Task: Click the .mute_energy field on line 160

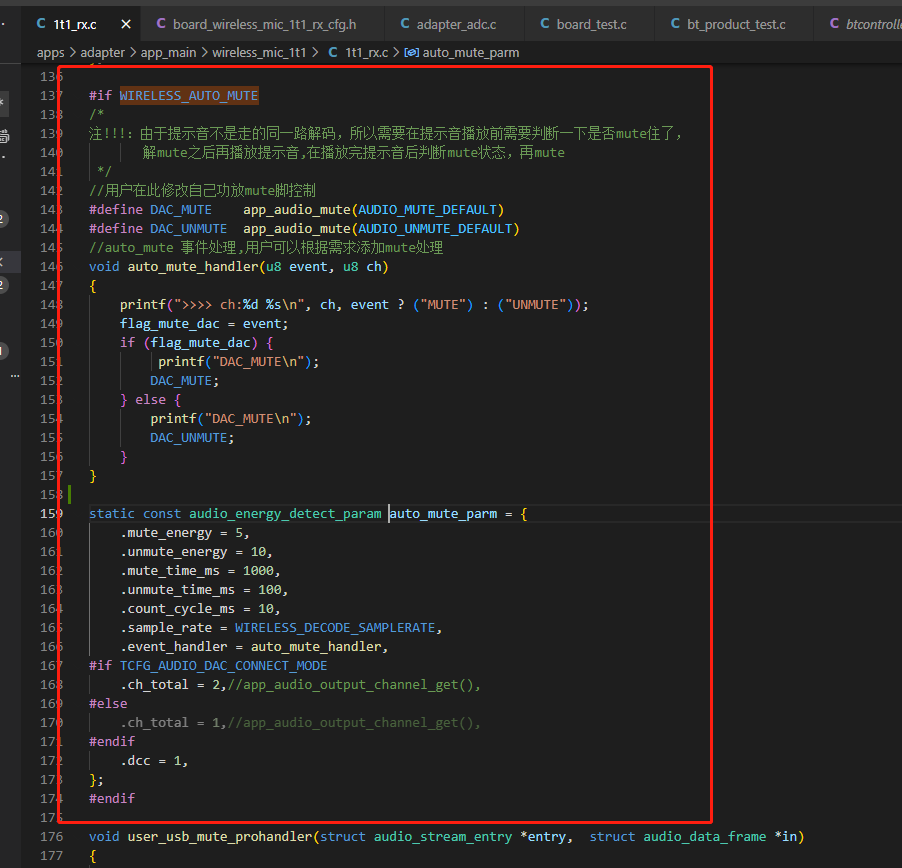Action: coord(166,533)
